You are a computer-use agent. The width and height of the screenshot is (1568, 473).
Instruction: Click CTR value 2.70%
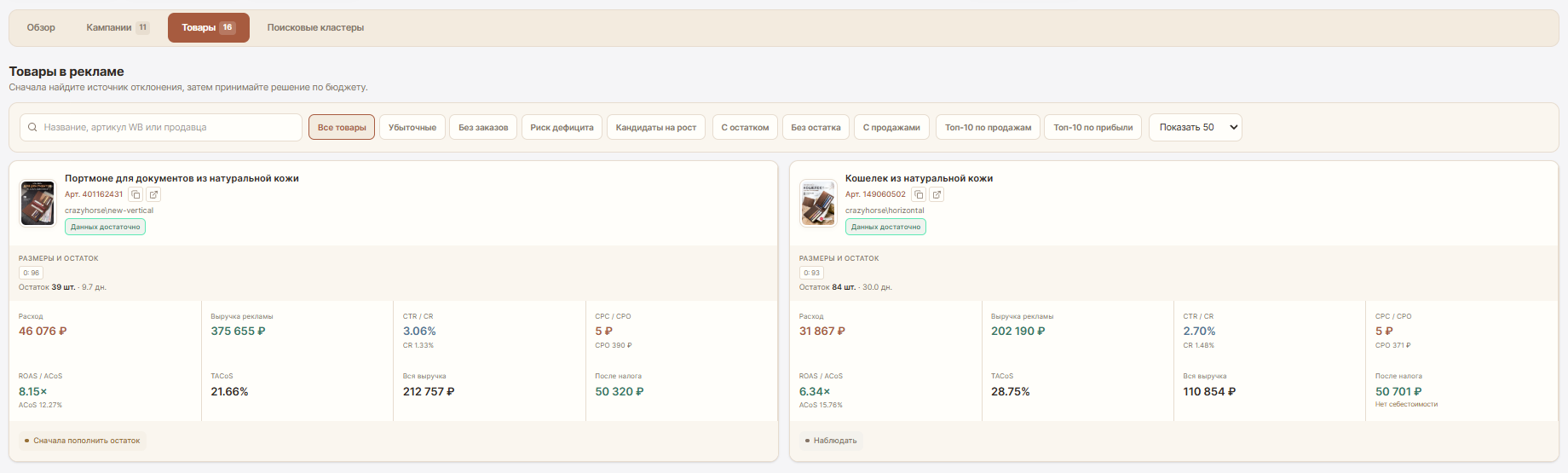[x=1199, y=331]
